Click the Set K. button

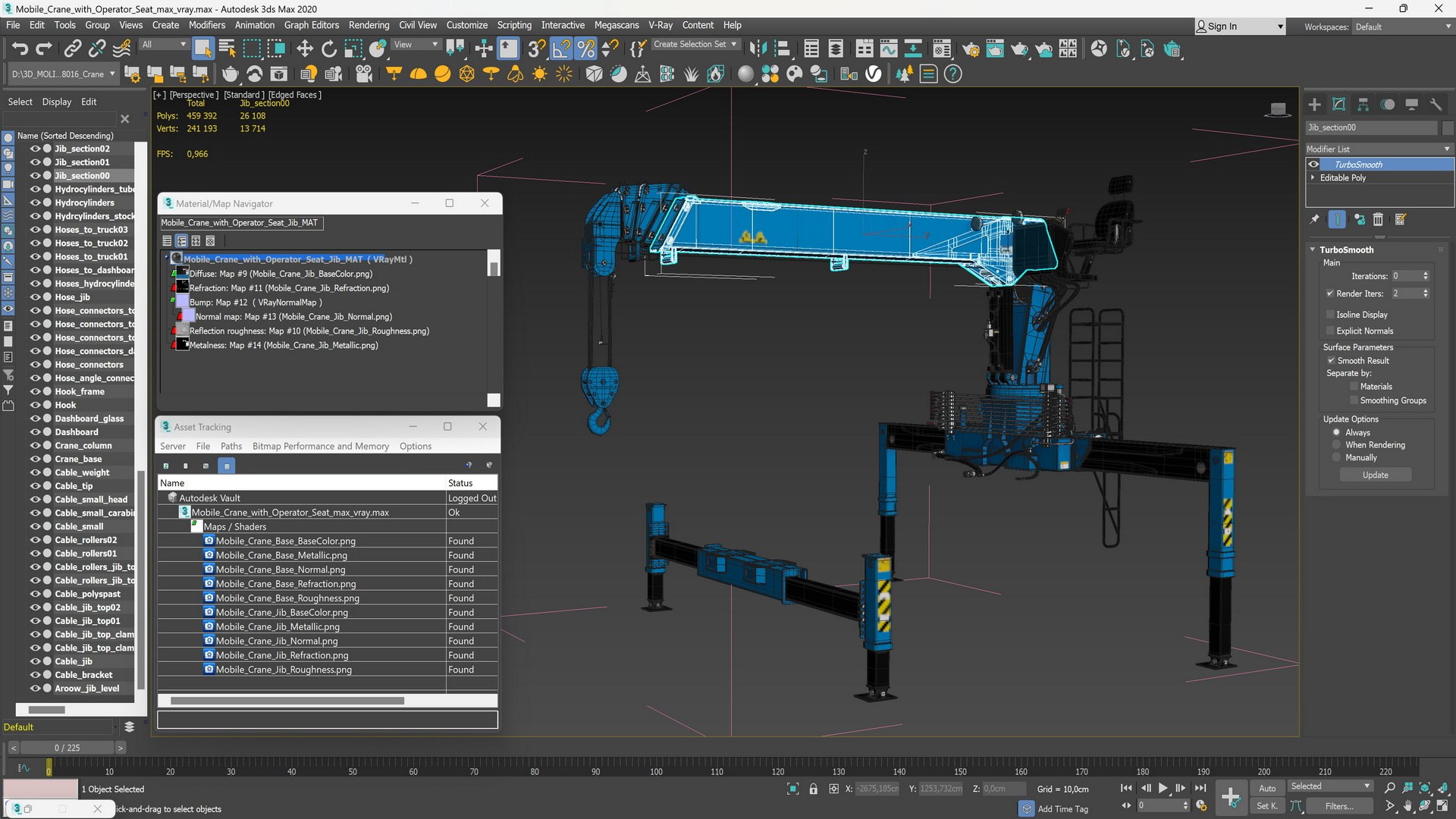pyautogui.click(x=1267, y=806)
